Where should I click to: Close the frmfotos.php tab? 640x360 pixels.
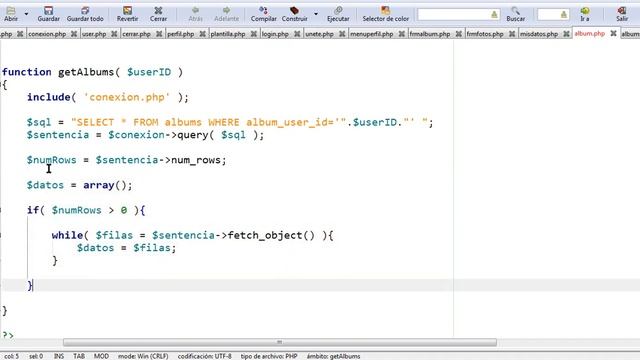pyautogui.click(x=512, y=34)
